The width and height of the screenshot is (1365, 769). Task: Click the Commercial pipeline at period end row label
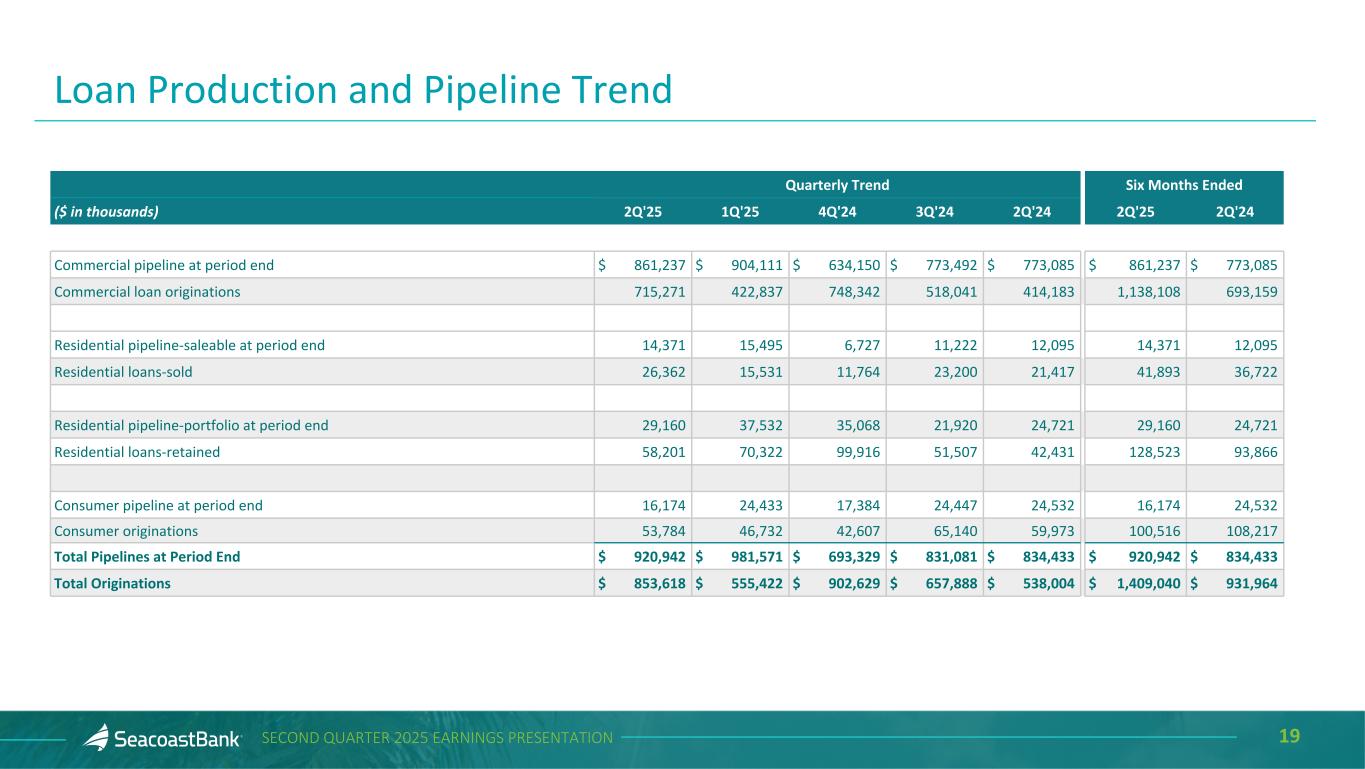pyautogui.click(x=164, y=265)
